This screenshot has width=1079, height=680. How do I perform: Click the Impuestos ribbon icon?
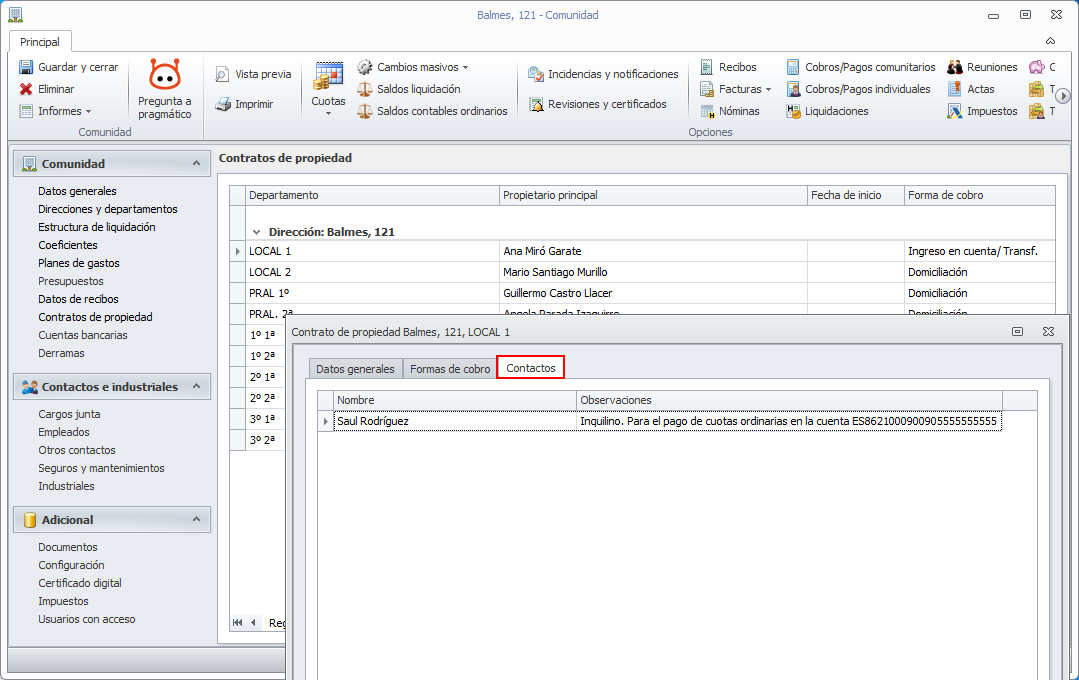coord(955,111)
